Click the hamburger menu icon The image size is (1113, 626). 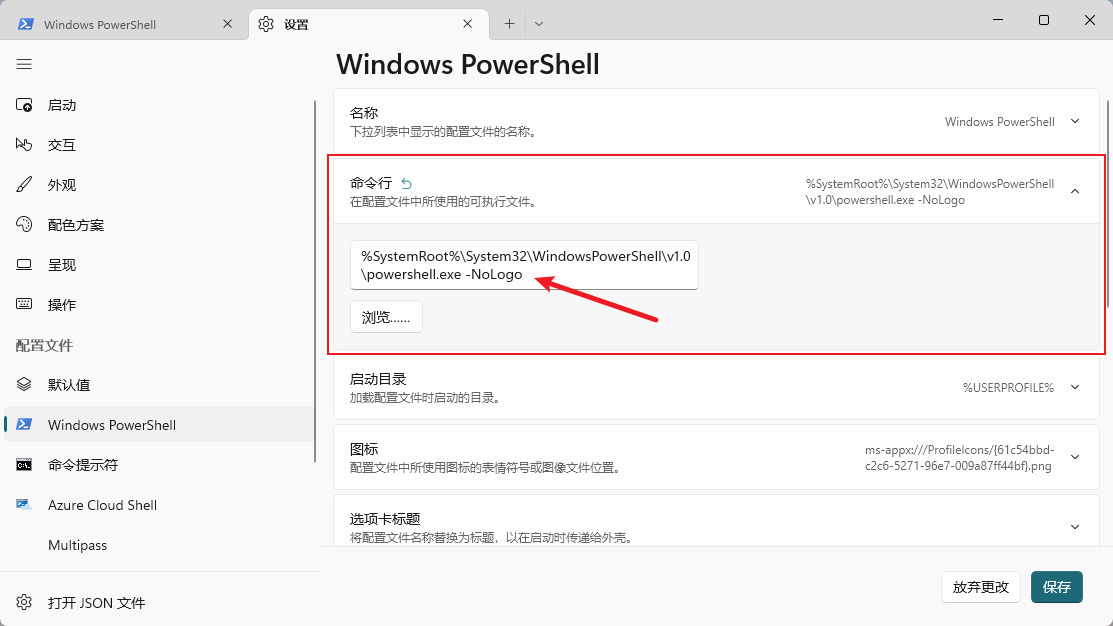pyautogui.click(x=24, y=64)
